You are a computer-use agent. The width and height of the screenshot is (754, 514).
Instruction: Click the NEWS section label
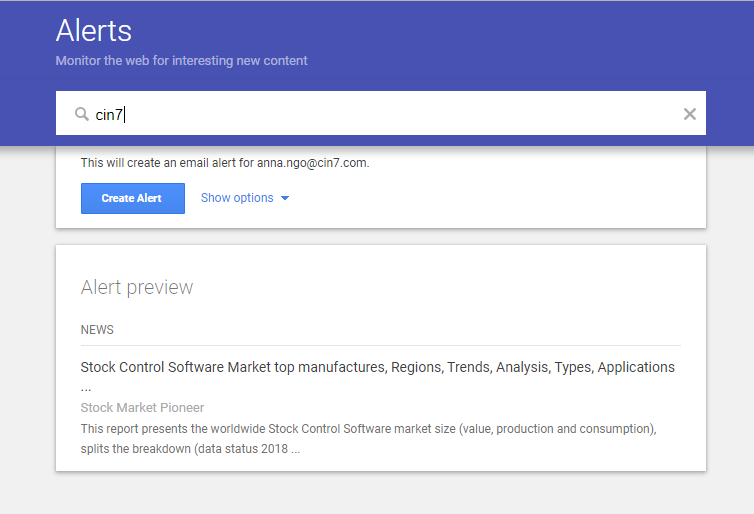(97, 330)
